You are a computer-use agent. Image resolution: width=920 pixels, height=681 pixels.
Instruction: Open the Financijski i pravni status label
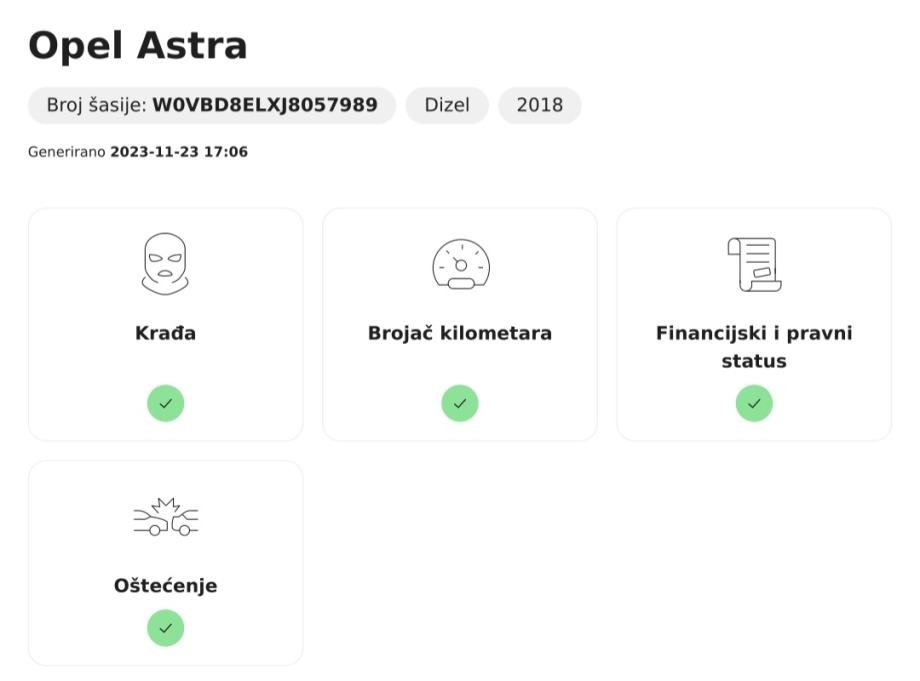[x=754, y=347]
